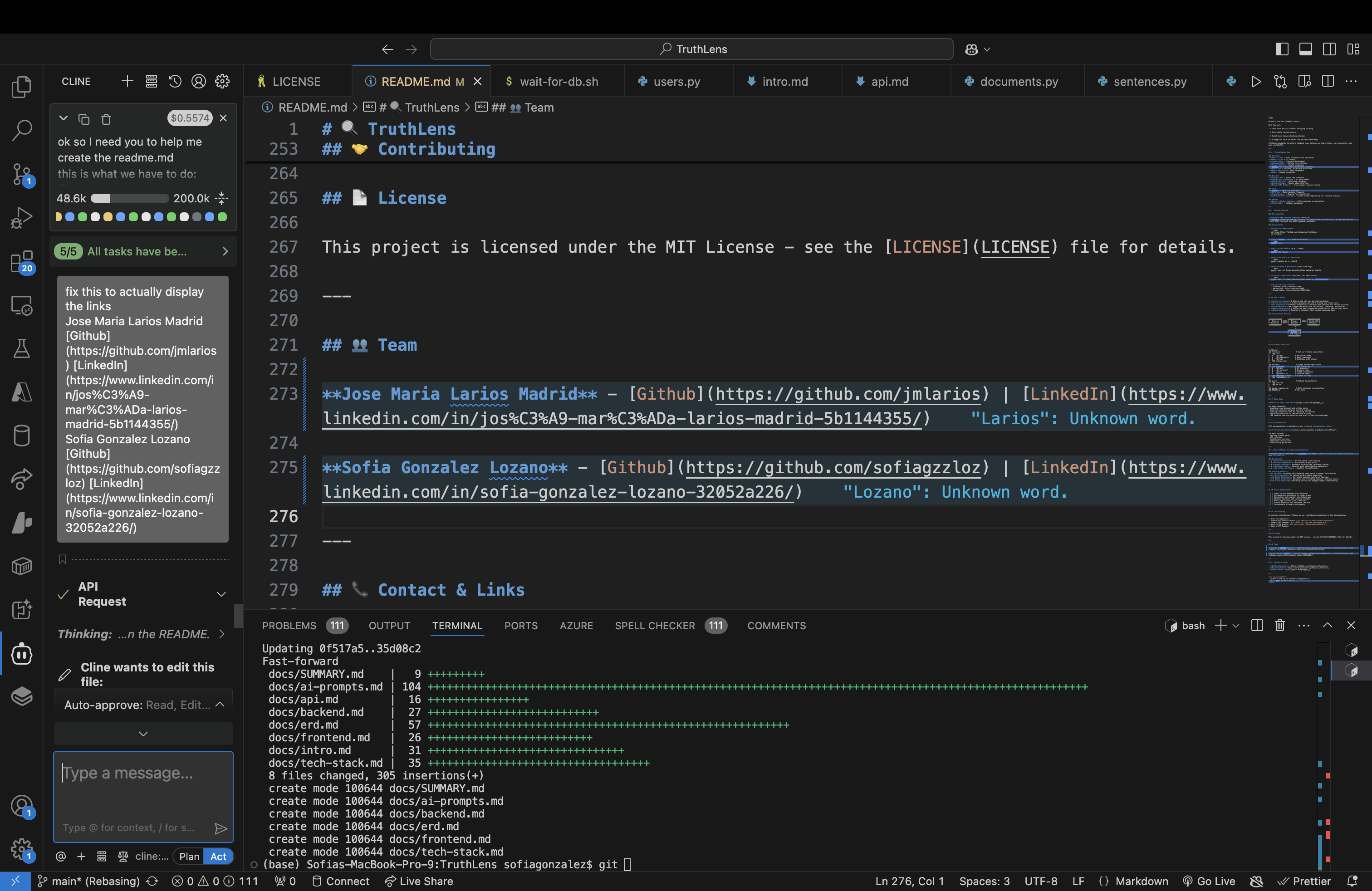Switch Cline to Plan mode

click(x=189, y=857)
